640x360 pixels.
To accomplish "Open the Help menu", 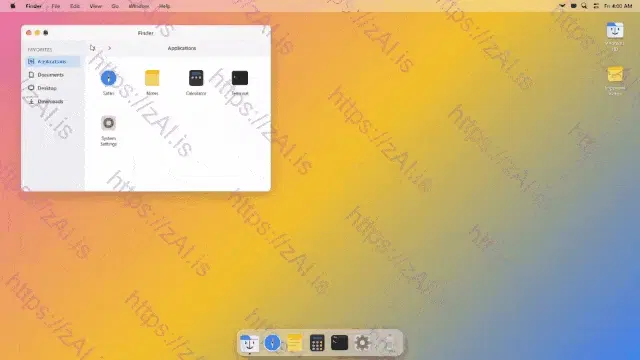I will click(x=164, y=6).
